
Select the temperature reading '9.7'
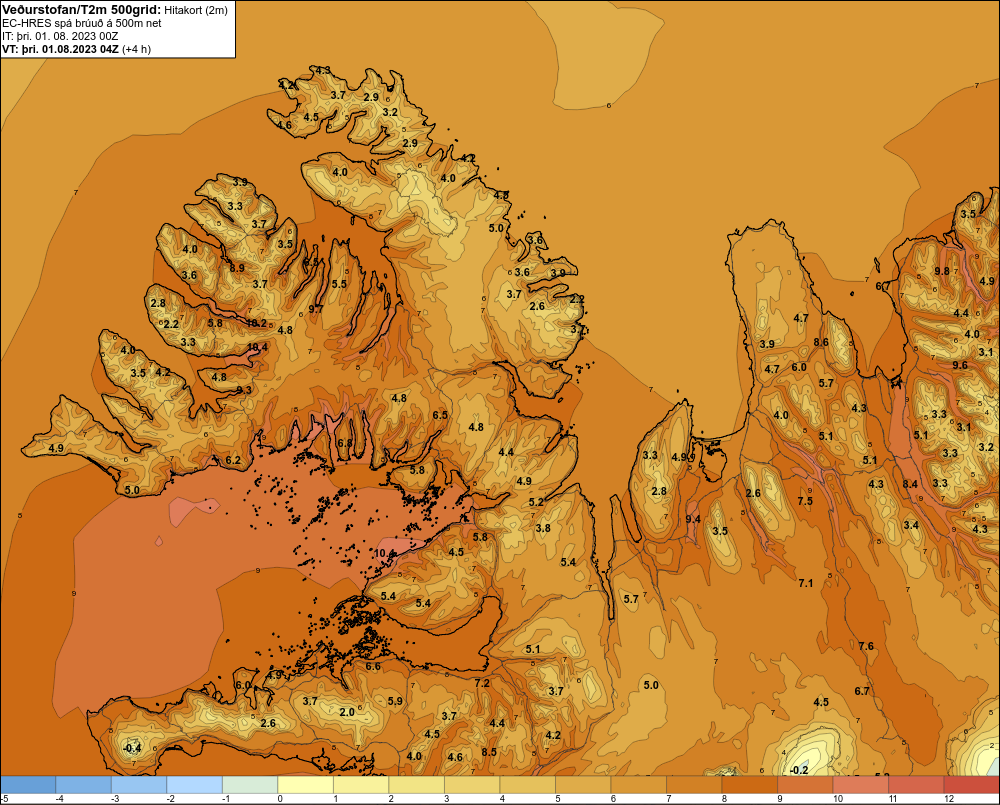[x=316, y=309]
